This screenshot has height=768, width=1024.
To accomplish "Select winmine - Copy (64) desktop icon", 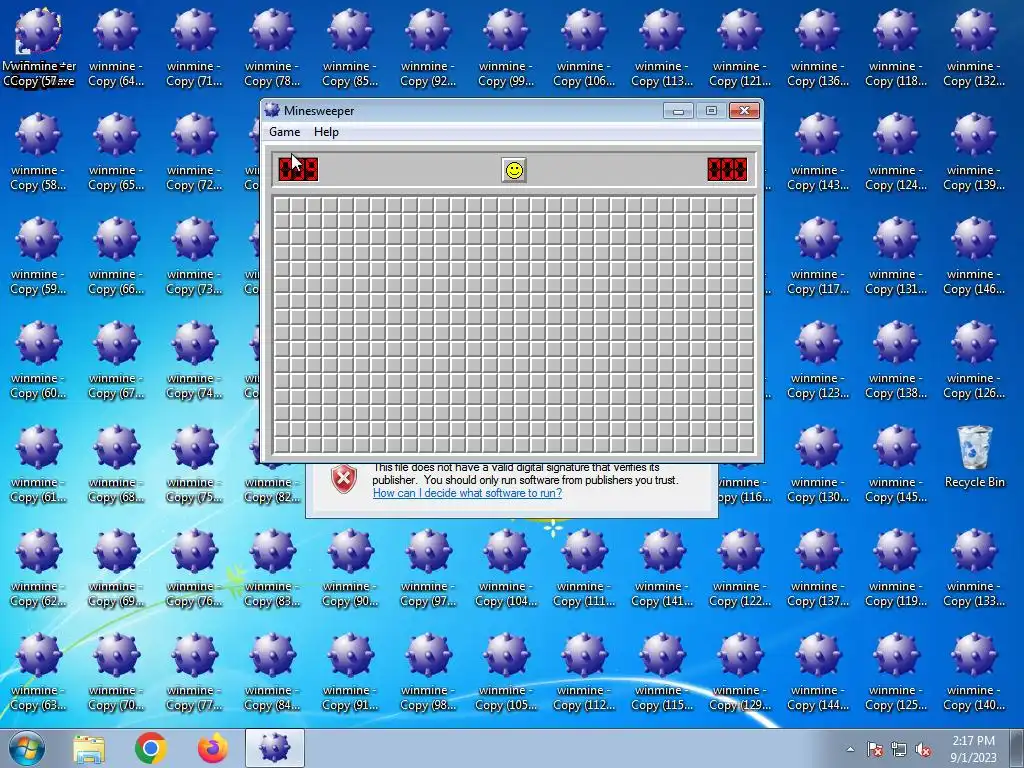I will (116, 48).
